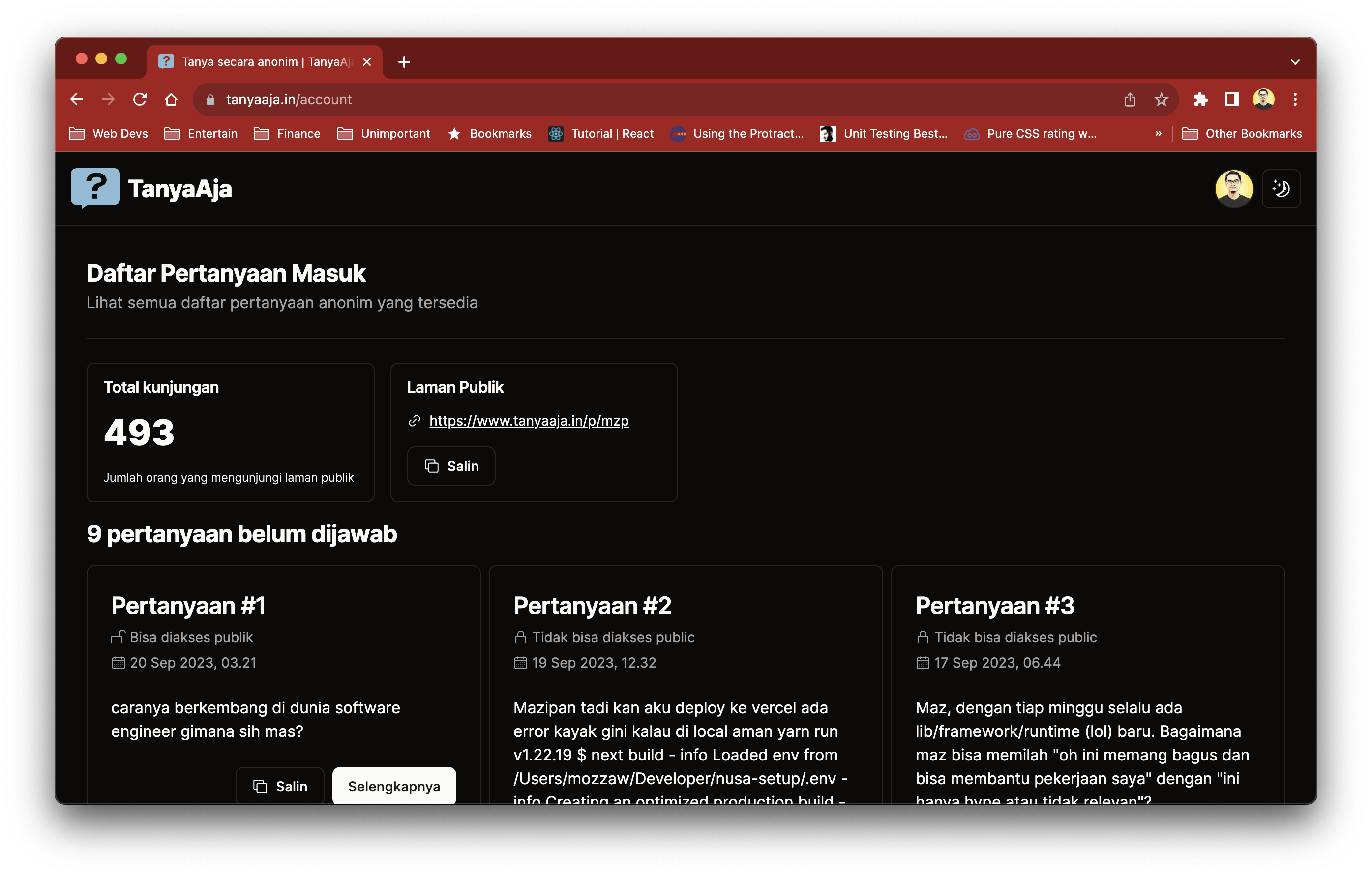Open Chrome three-dot menu

coord(1295,100)
